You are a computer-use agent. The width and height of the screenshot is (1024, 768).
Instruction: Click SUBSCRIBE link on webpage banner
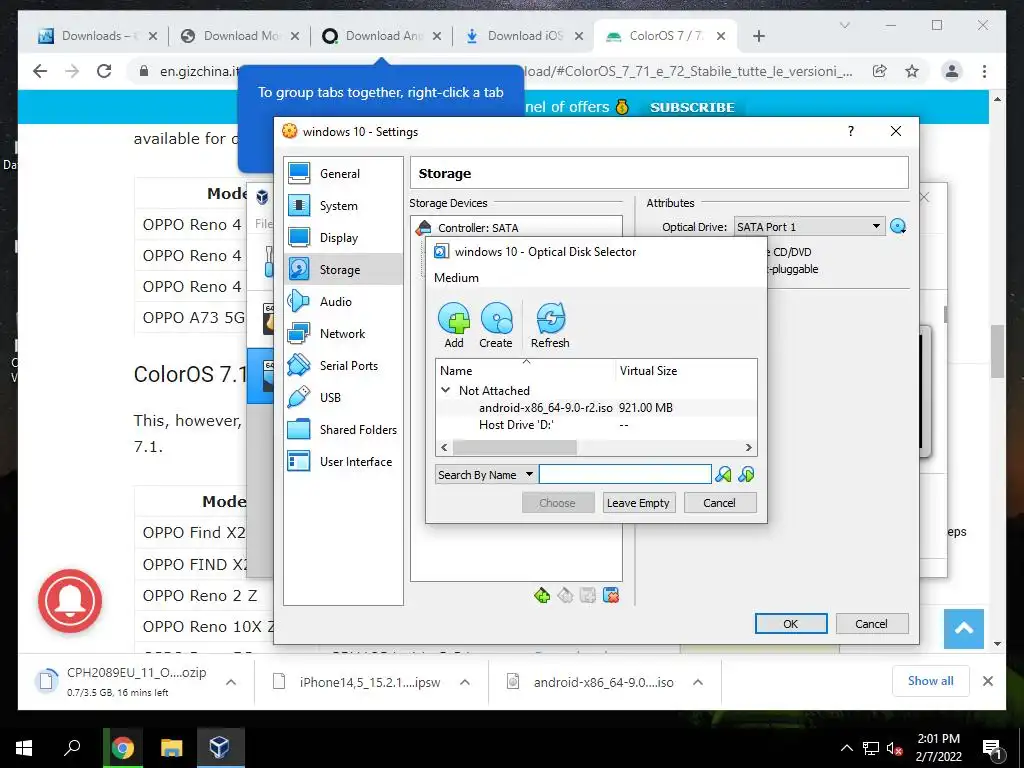point(692,107)
